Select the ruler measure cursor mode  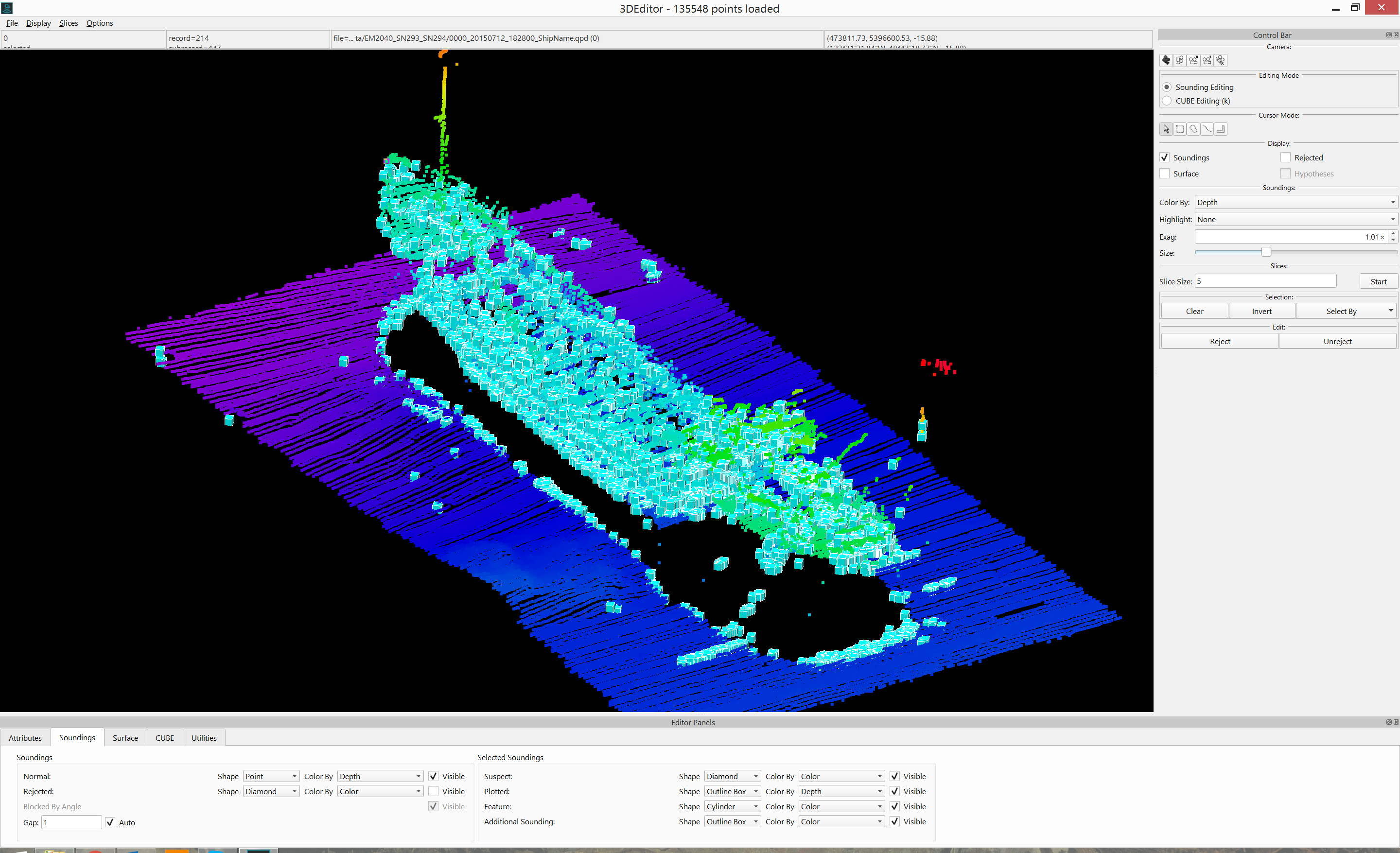pos(1221,129)
